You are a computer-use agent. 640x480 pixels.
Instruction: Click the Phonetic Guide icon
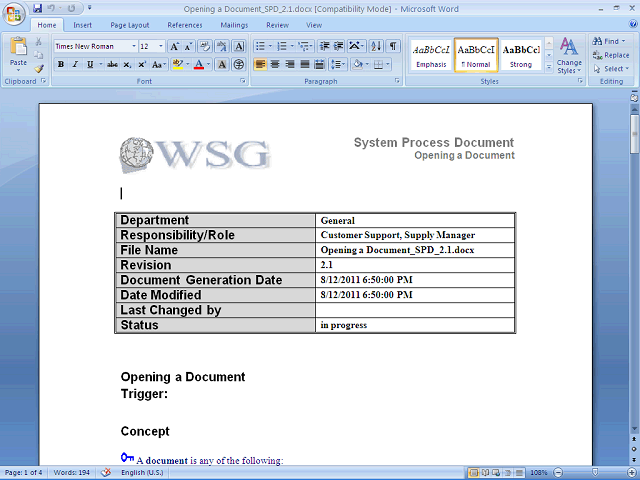[222, 46]
